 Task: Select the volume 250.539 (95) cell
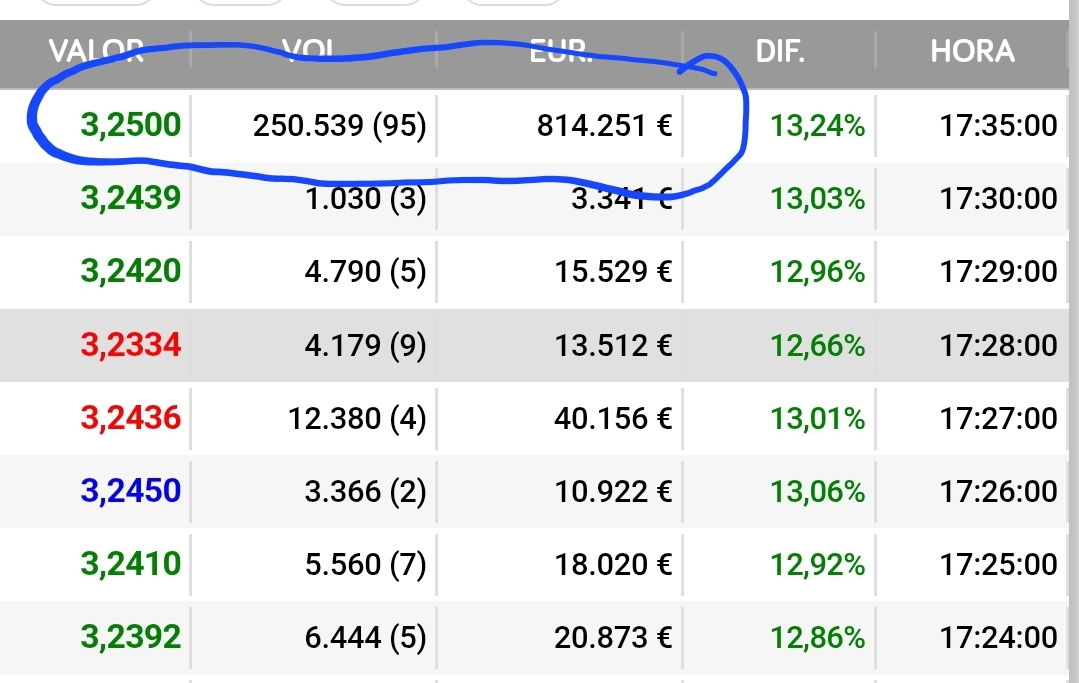point(339,126)
